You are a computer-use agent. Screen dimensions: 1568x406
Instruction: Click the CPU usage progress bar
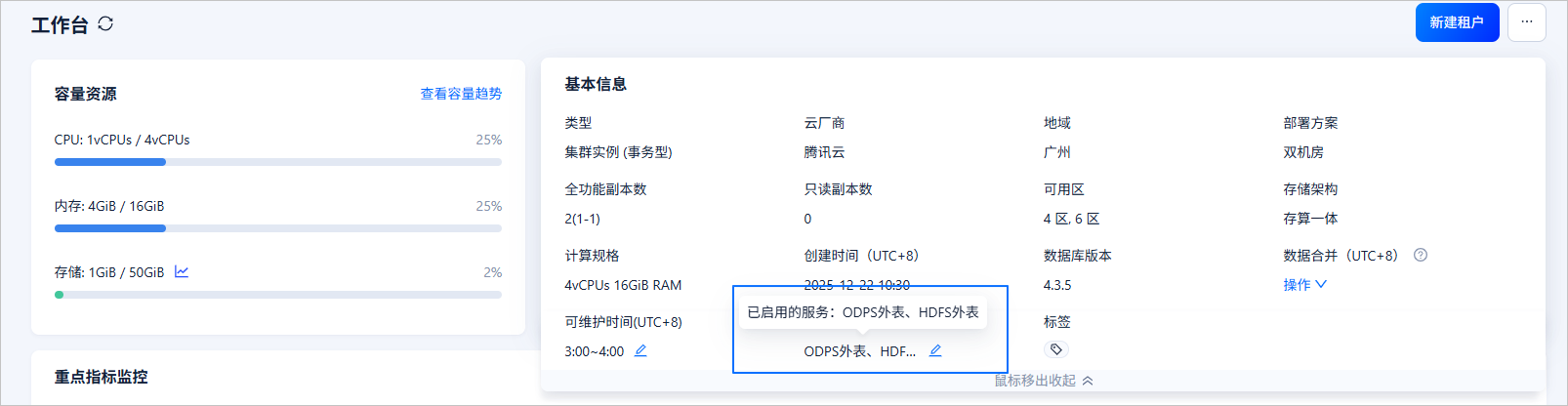pyautogui.click(x=278, y=162)
